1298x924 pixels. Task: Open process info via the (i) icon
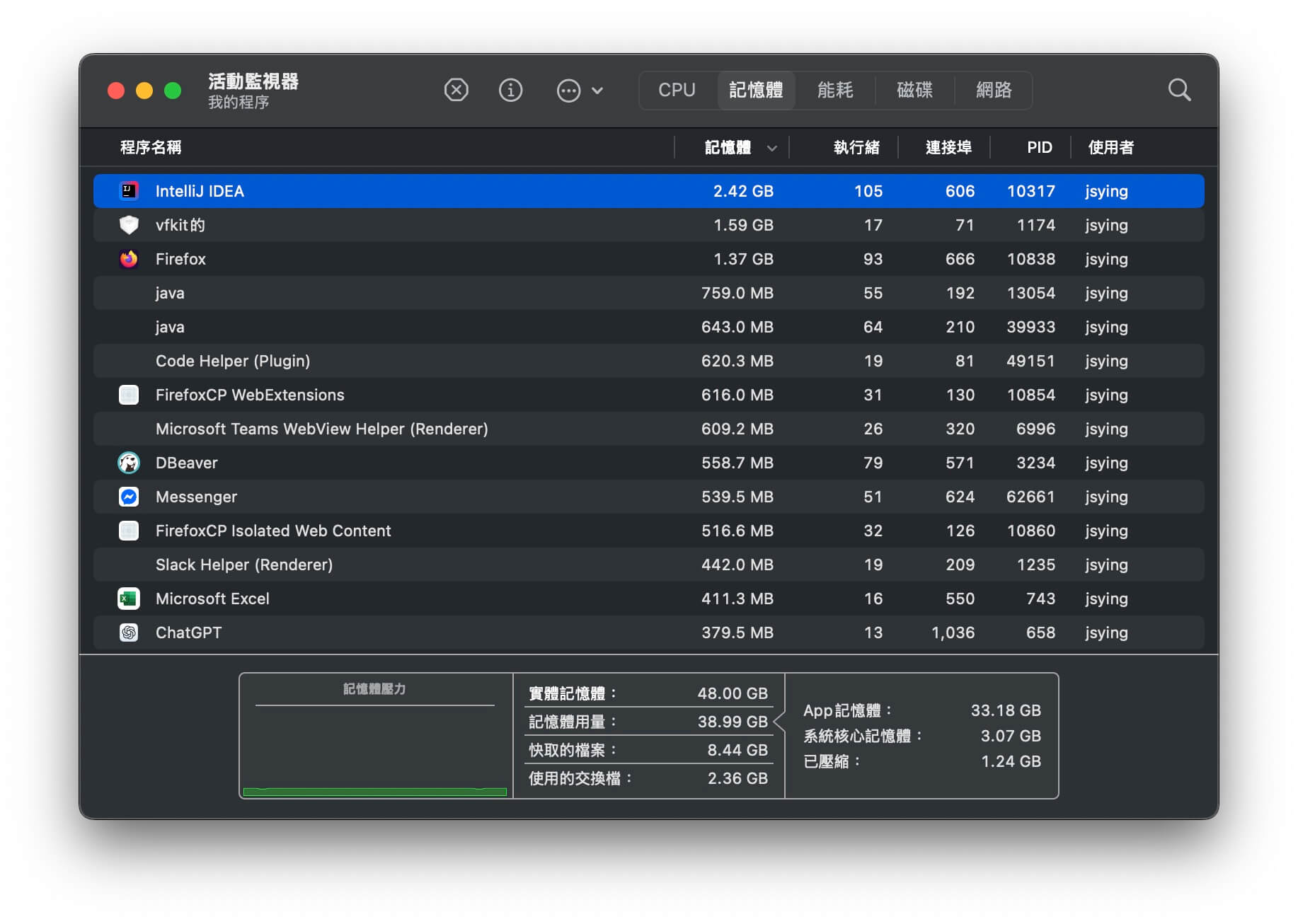coord(510,90)
